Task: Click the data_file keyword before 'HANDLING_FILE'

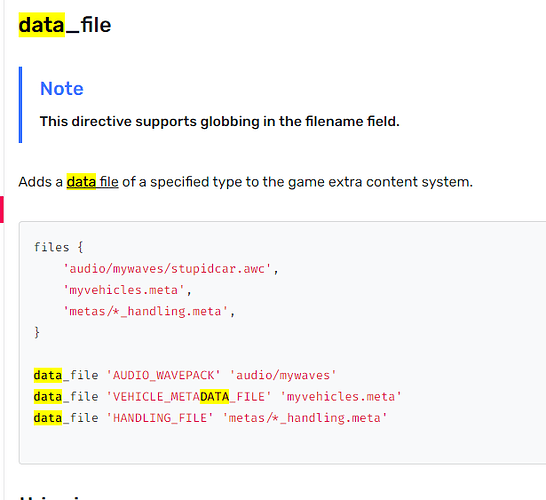Action: coord(66,418)
